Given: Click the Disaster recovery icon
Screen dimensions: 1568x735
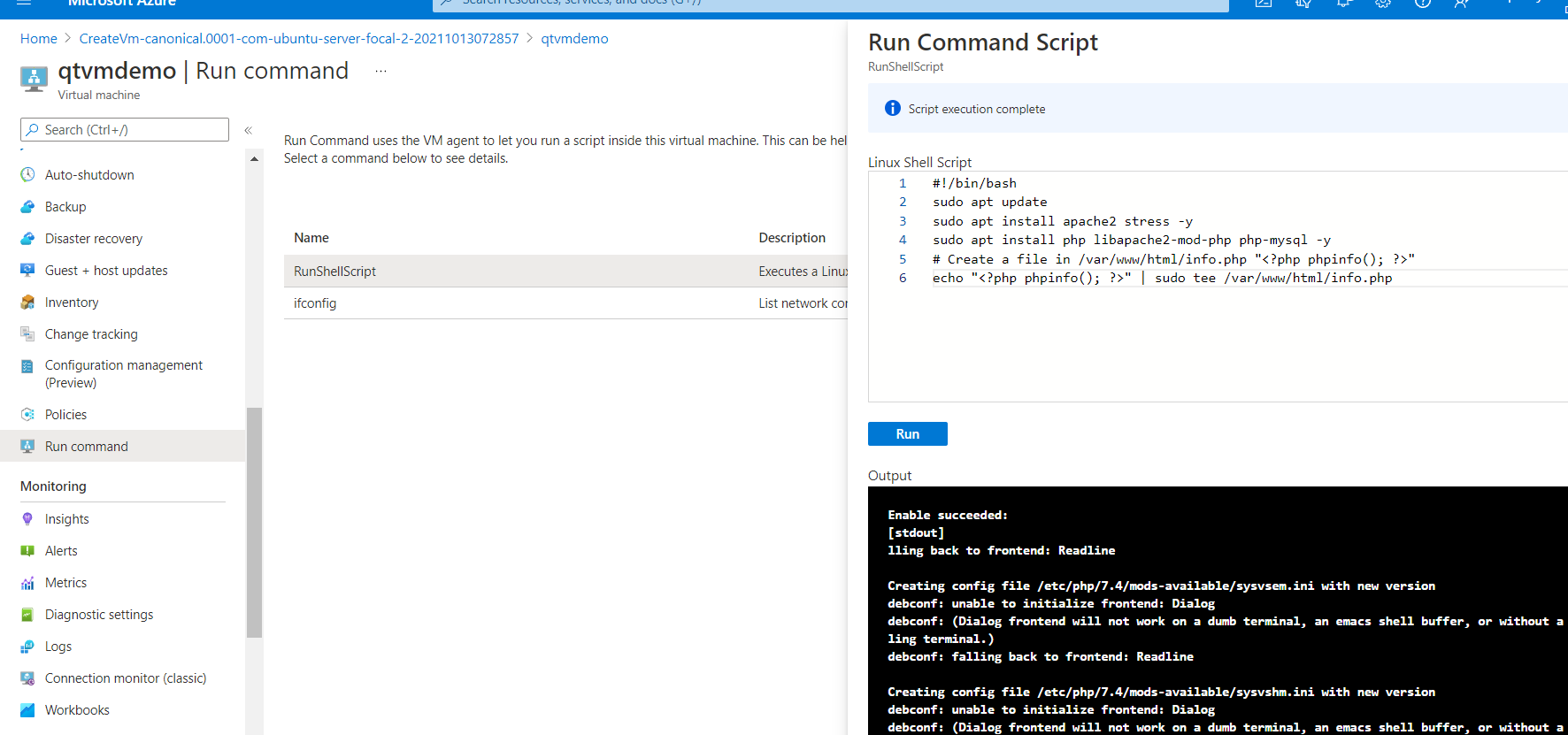Looking at the screenshot, I should click(27, 238).
